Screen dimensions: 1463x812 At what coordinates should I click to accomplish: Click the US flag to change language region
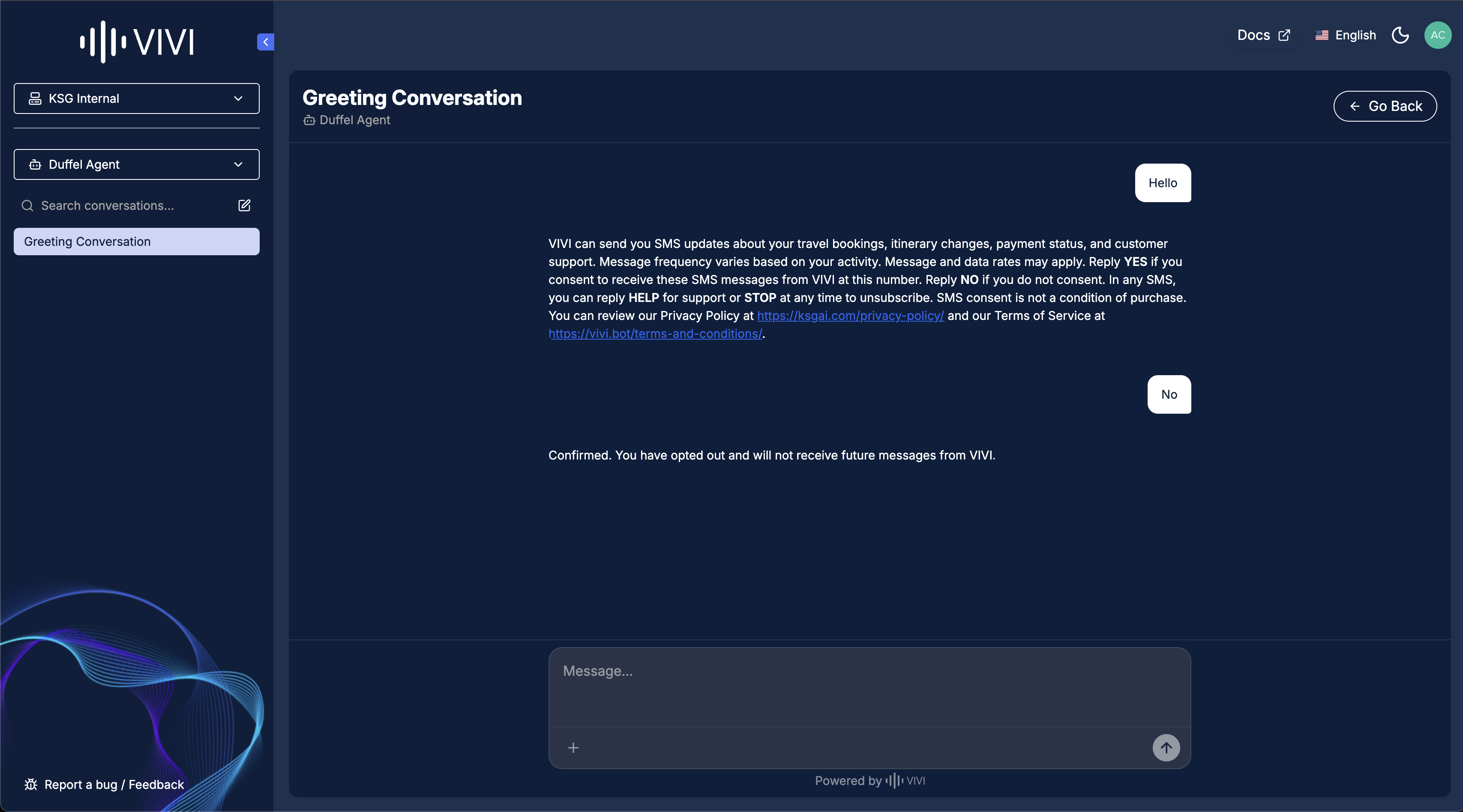pyautogui.click(x=1322, y=35)
